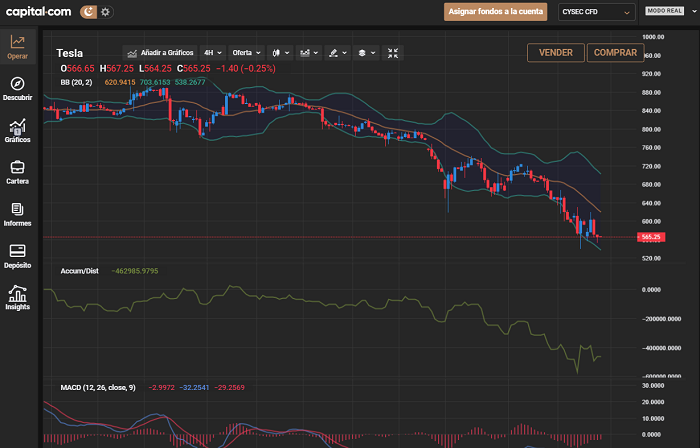
Task: Click the BB middle value 620.9415
Action: pyautogui.click(x=120, y=82)
